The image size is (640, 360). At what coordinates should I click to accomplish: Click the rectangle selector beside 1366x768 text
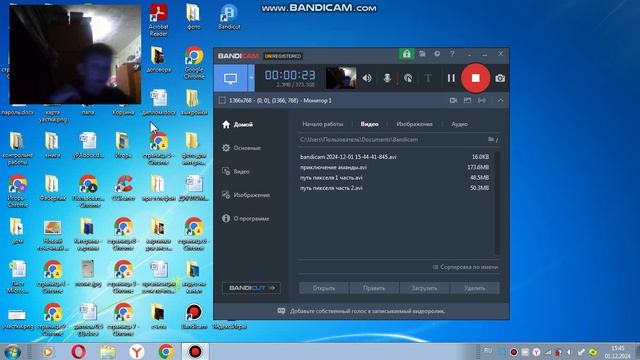pyautogui.click(x=222, y=100)
